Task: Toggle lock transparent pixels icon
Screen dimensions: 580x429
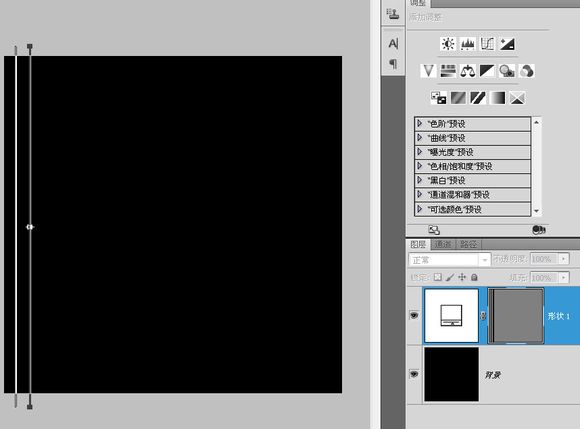Action: [x=438, y=277]
